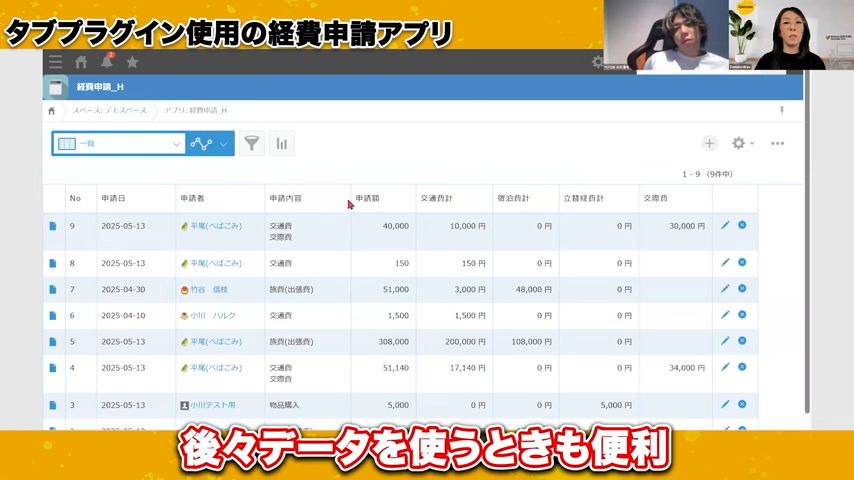854x480 pixels.
Task: Expand the arrow next to graph button
Action: pyautogui.click(x=224, y=144)
